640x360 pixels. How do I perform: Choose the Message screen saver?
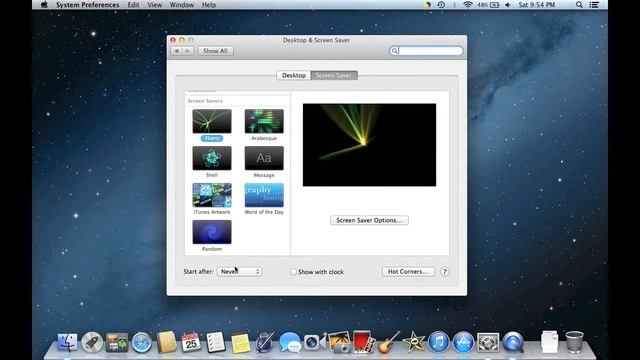tap(264, 158)
